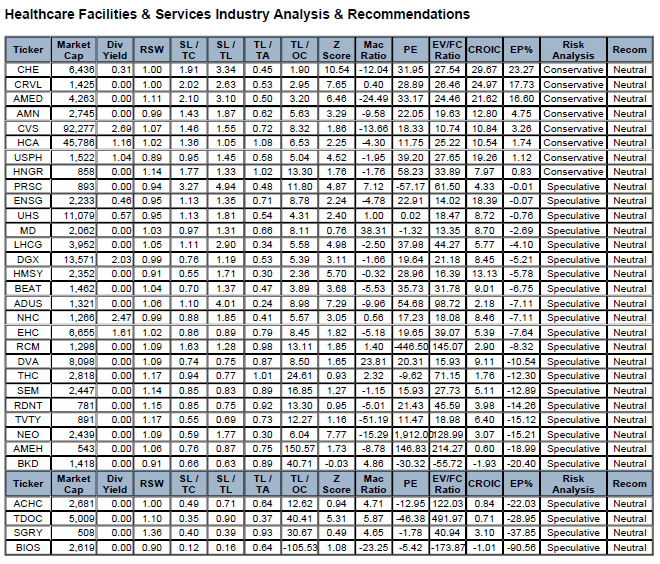Viewport: 660px width, 564px height.
Task: Click the EHC ticker cell
Action: pyautogui.click(x=28, y=333)
